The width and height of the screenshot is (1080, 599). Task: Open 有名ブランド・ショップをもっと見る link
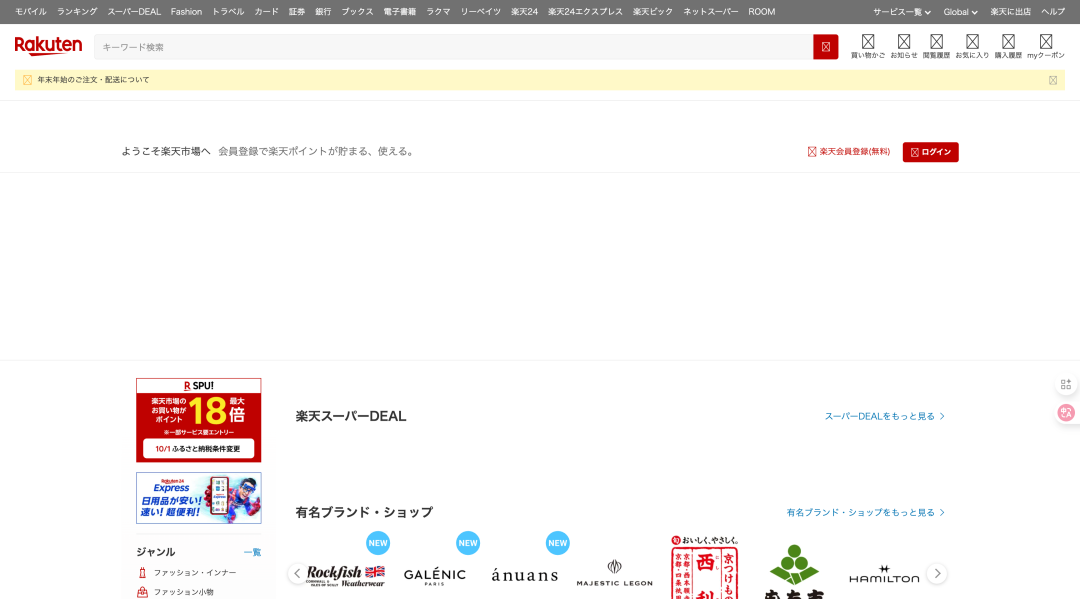point(866,513)
